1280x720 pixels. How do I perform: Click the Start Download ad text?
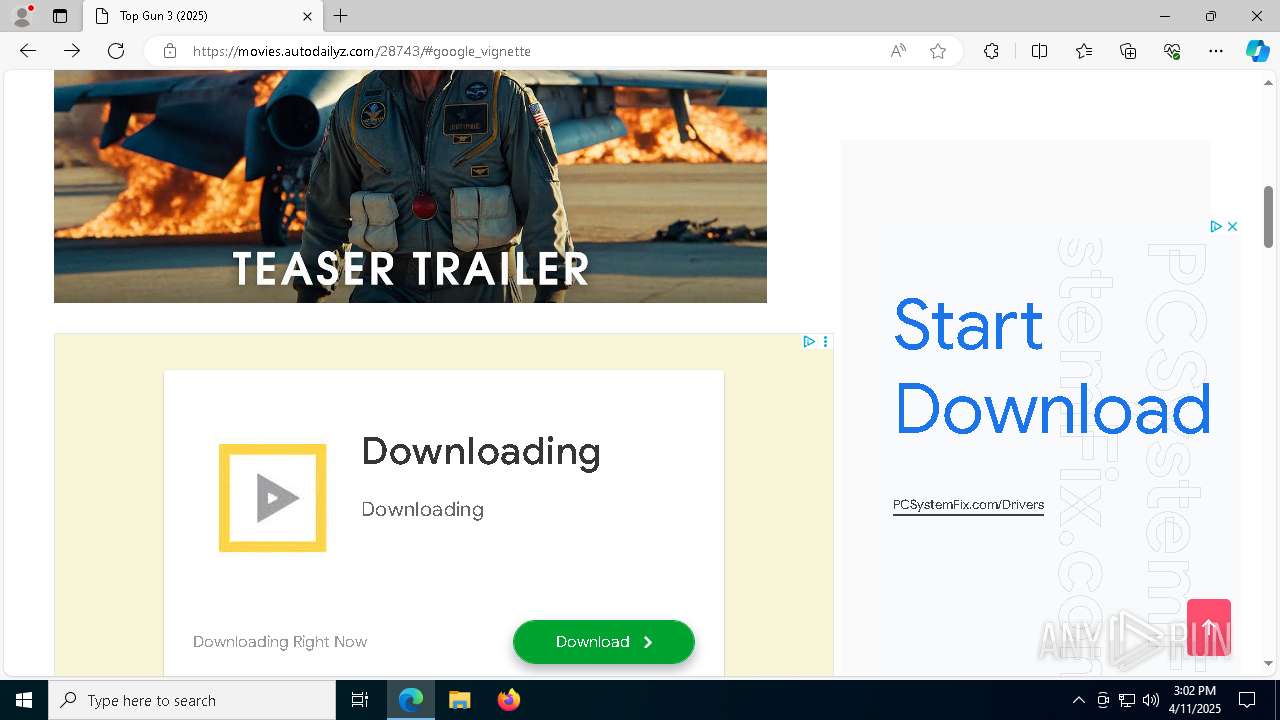[x=1052, y=366]
